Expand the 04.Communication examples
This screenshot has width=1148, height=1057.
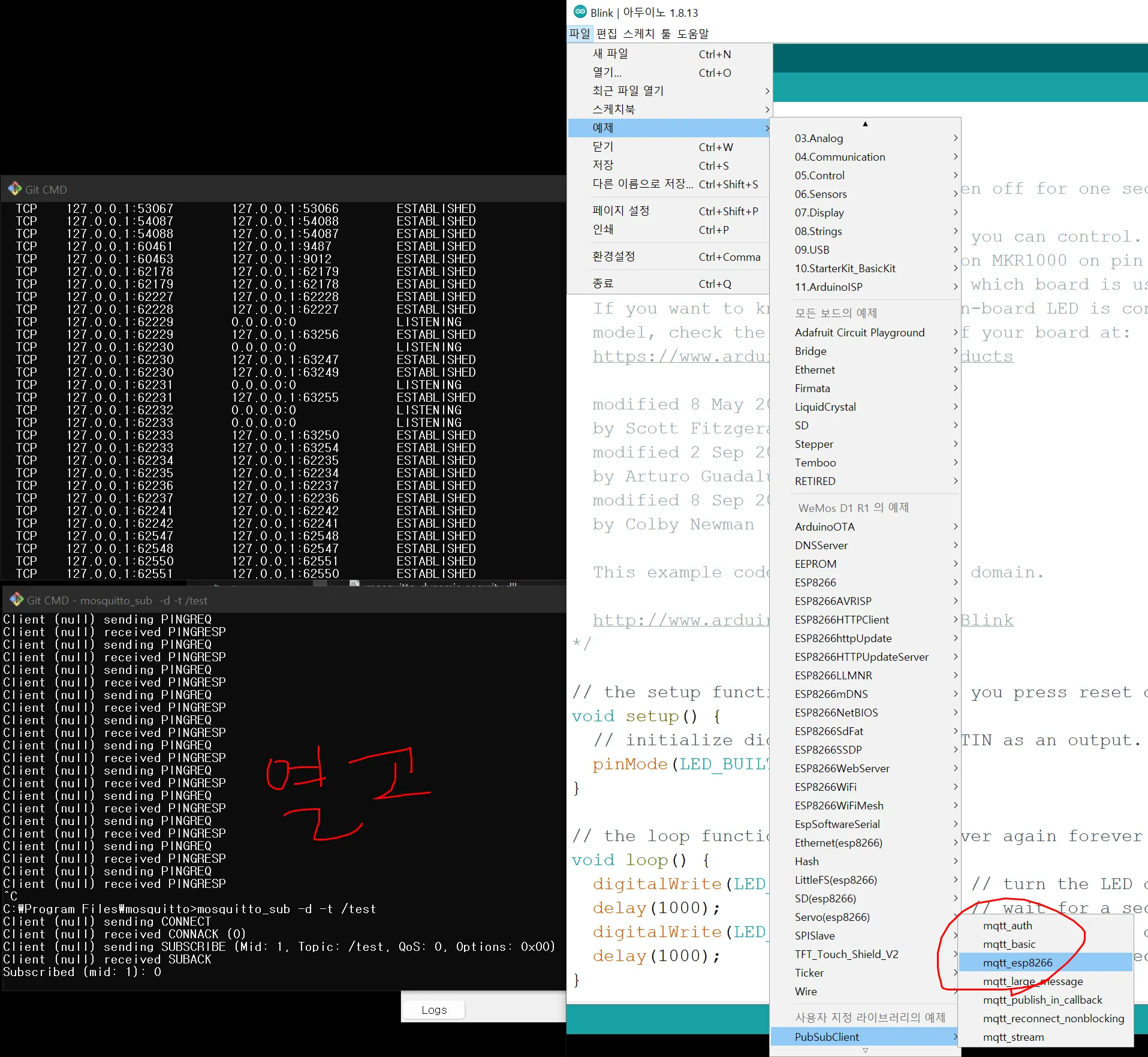tap(865, 157)
